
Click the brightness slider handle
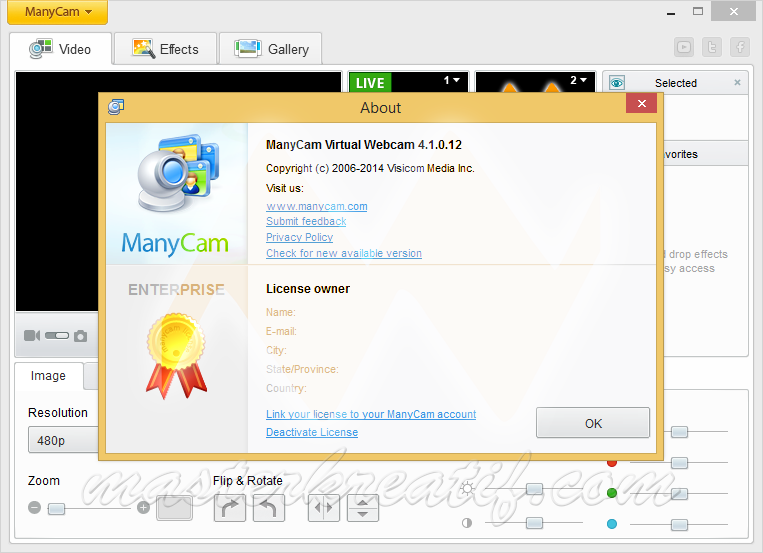[x=534, y=489]
